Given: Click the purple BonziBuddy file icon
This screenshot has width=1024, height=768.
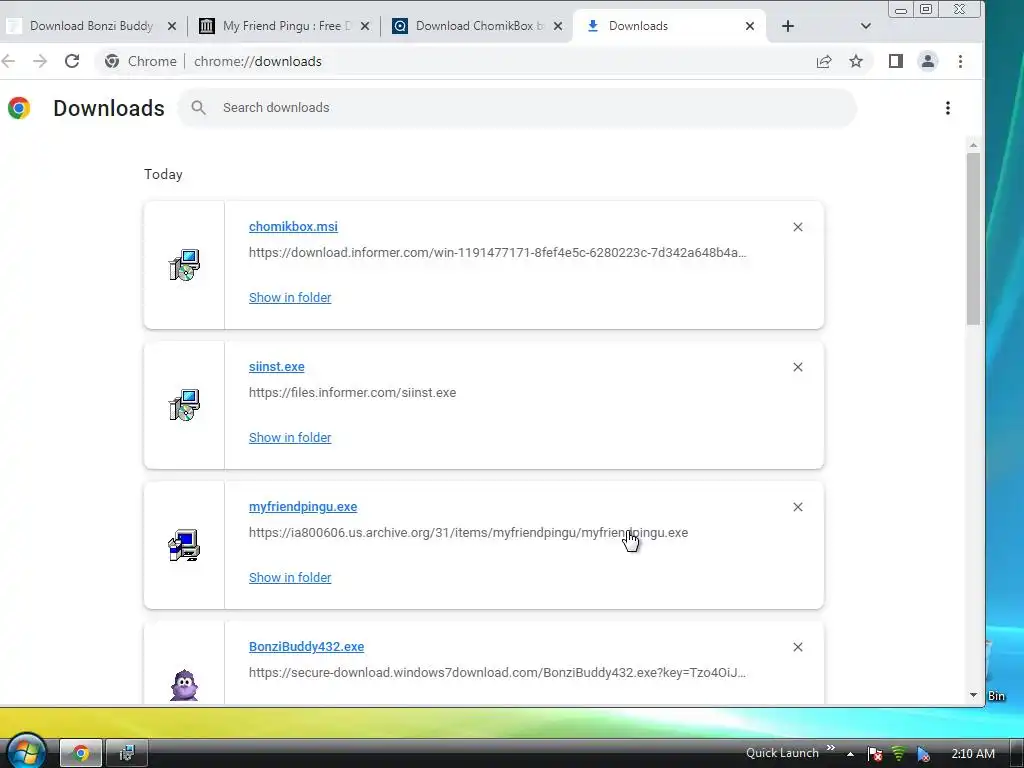Looking at the screenshot, I should pos(184,685).
